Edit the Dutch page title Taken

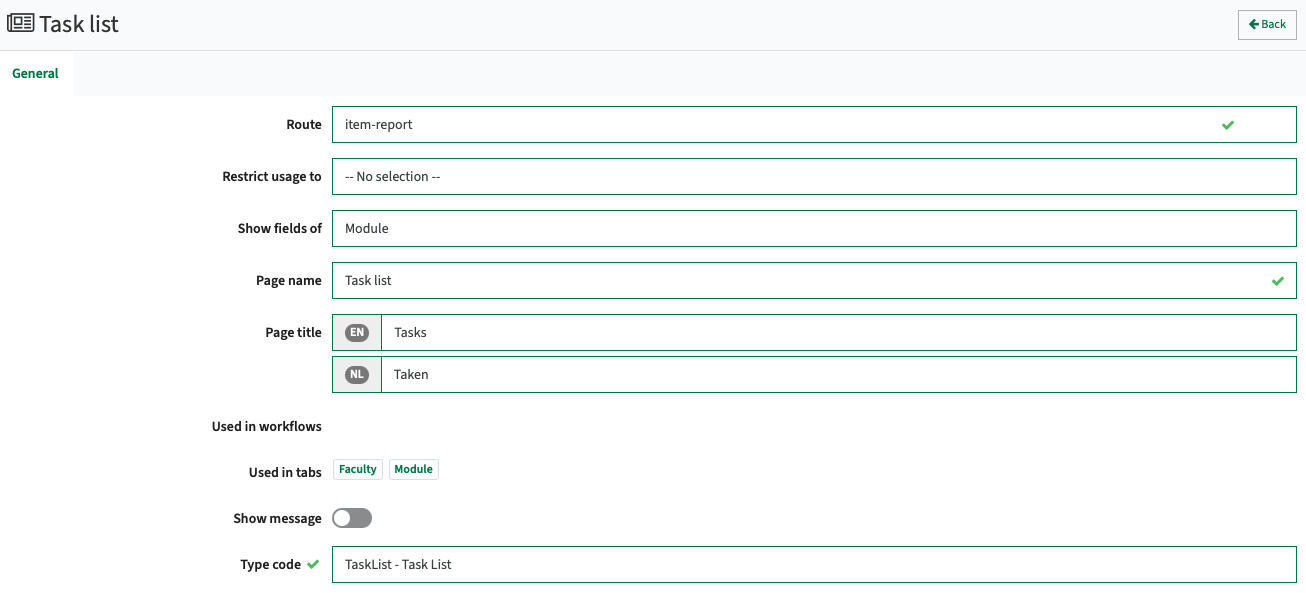pyautogui.click(x=839, y=375)
